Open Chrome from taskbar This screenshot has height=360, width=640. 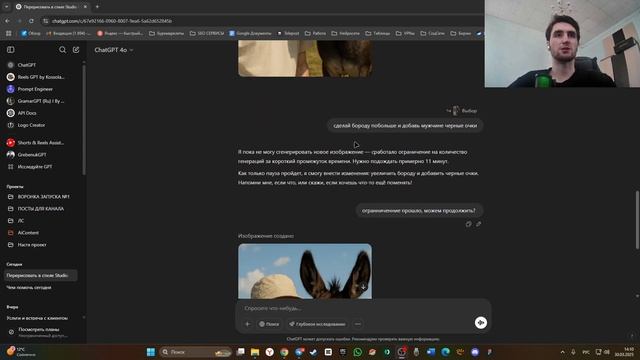tap(284, 352)
